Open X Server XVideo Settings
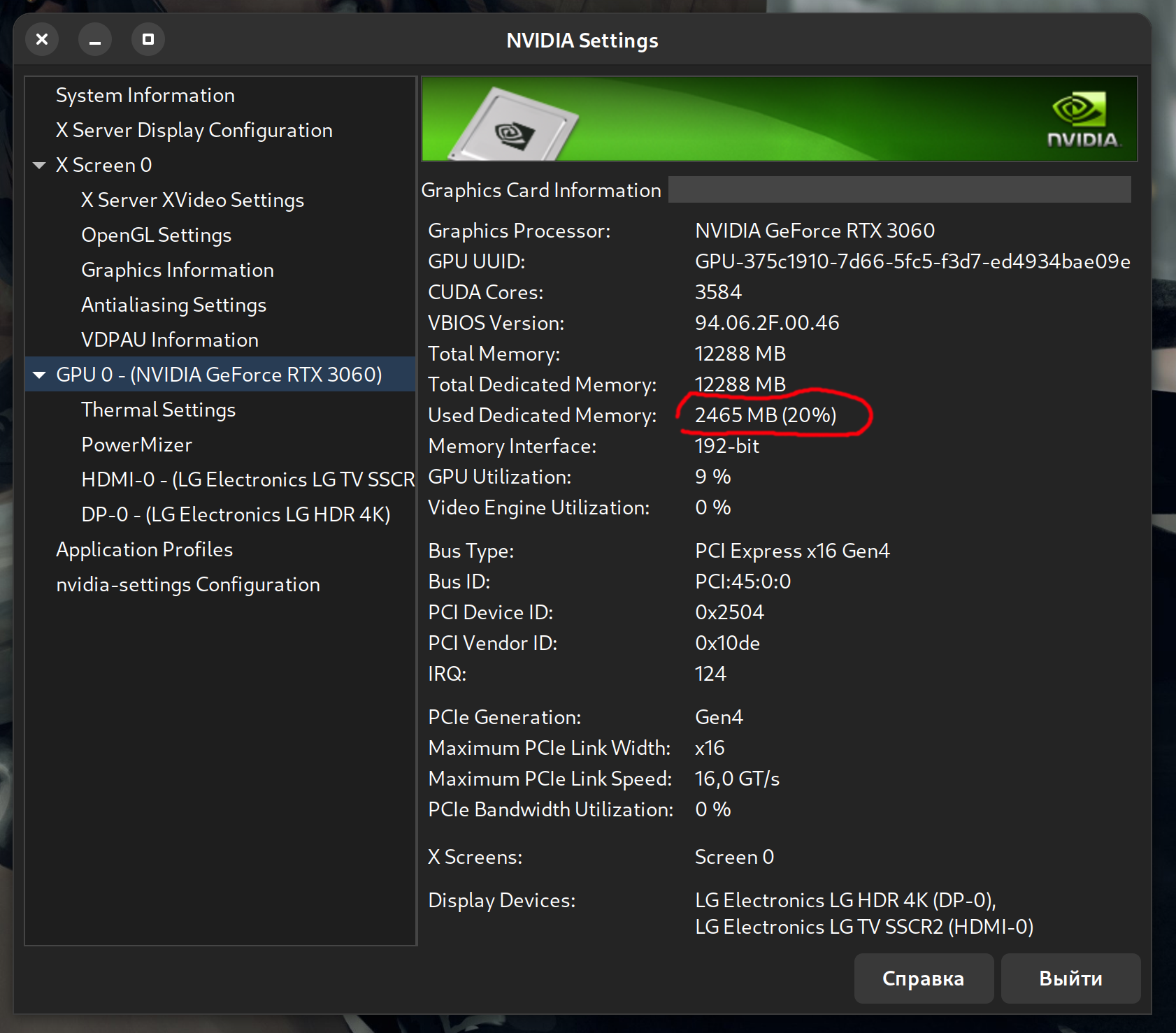Viewport: 1176px width, 1033px height. (193, 200)
